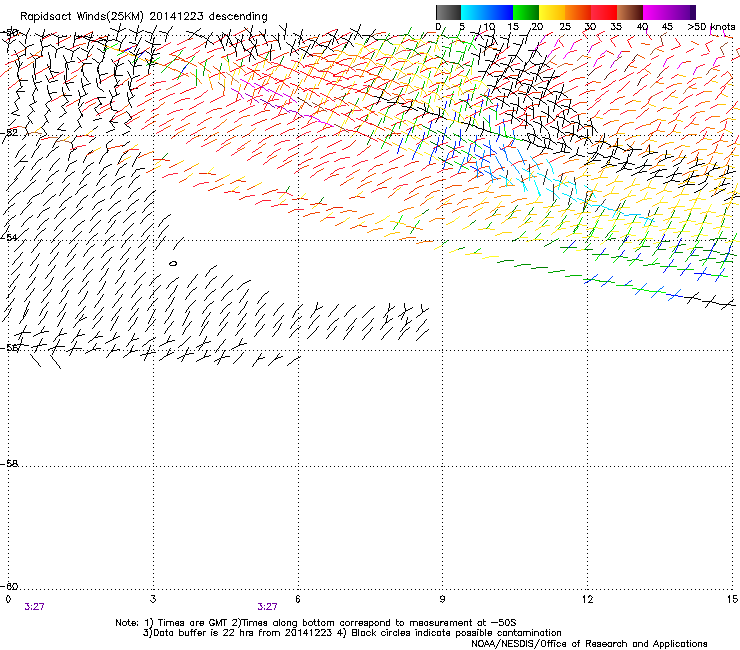Click the orange 25-30 knots legend segment
Viewport: 740px width, 650px height.
coord(578,12)
